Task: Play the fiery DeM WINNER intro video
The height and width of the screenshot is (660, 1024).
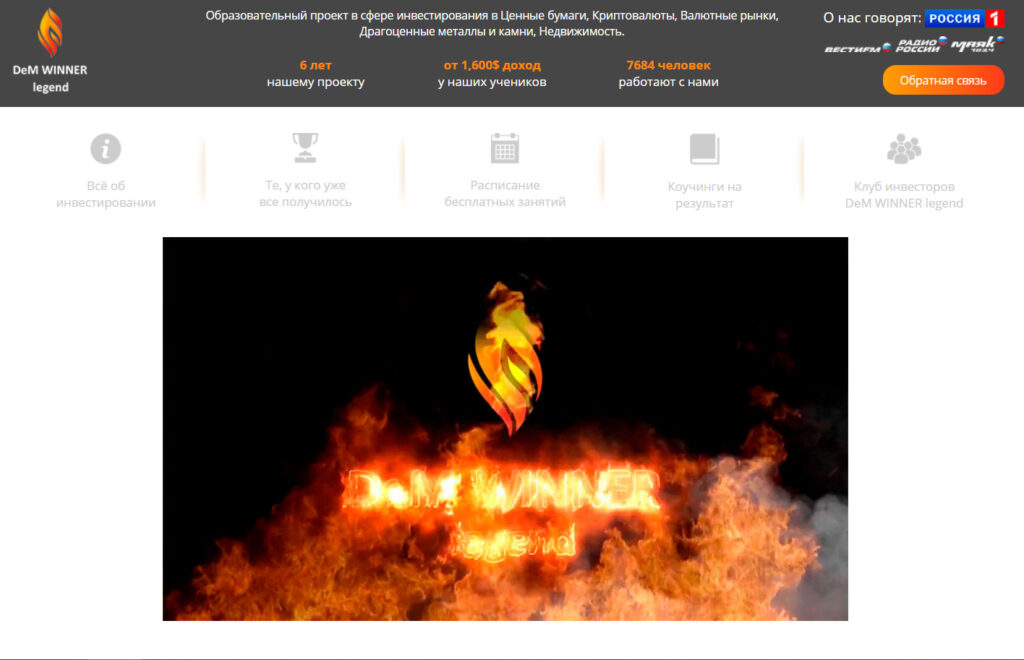Action: [505, 428]
